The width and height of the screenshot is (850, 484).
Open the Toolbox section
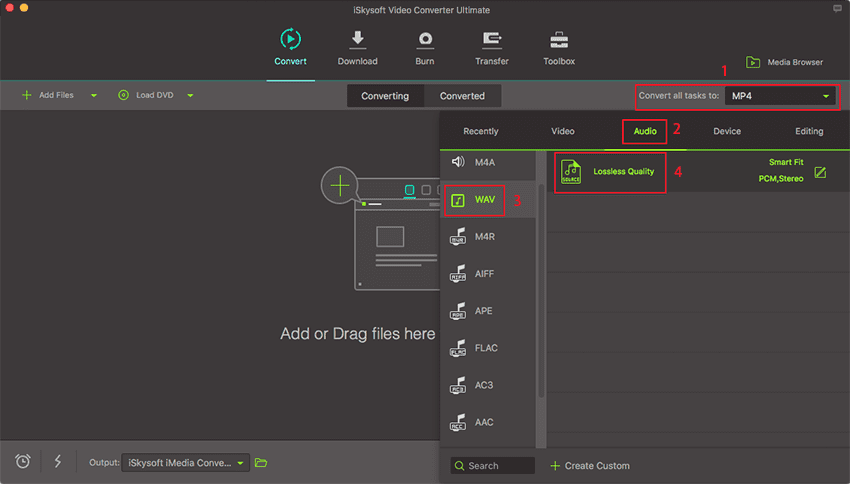pos(559,40)
